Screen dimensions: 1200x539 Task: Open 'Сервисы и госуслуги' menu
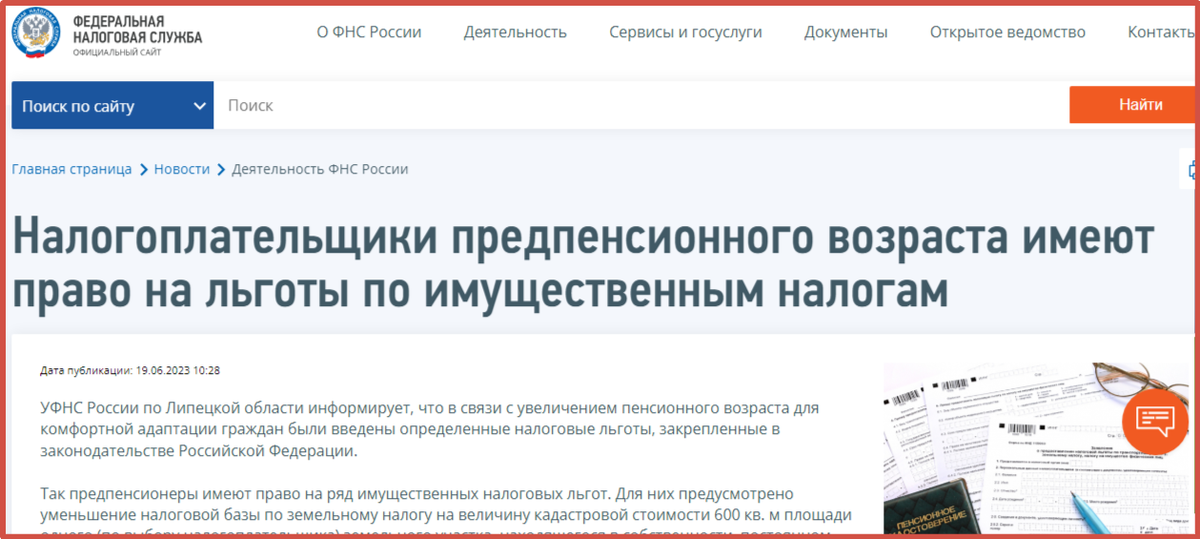click(x=685, y=32)
